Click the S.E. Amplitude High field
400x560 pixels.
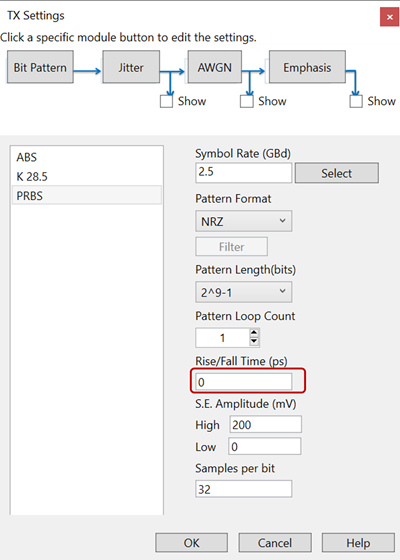(265, 424)
